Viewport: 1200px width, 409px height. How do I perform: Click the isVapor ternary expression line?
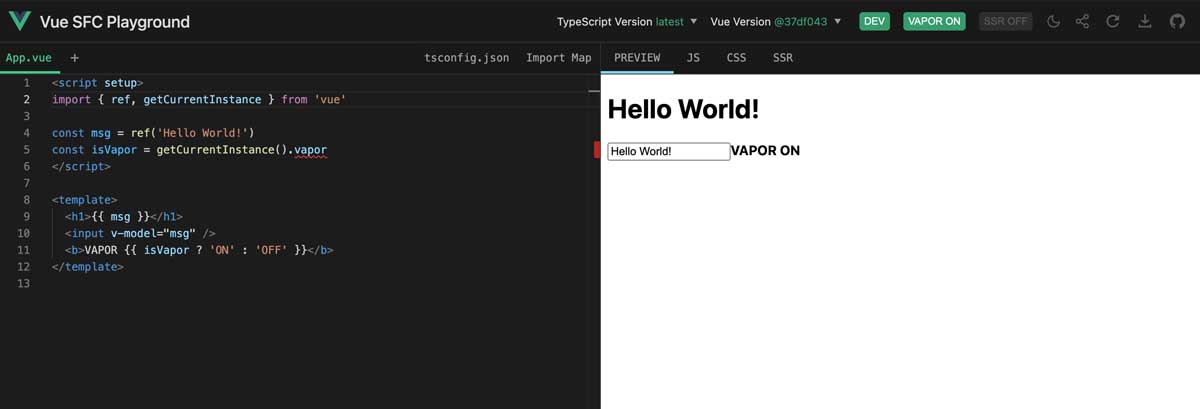[x=199, y=250]
